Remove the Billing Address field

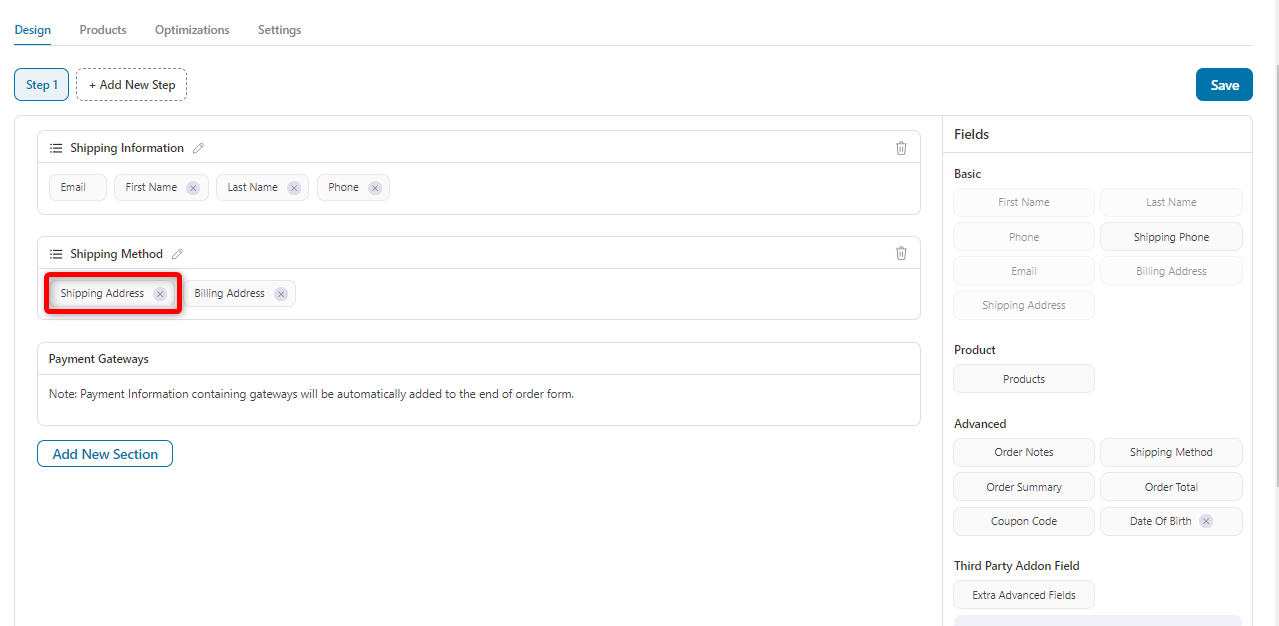point(281,294)
